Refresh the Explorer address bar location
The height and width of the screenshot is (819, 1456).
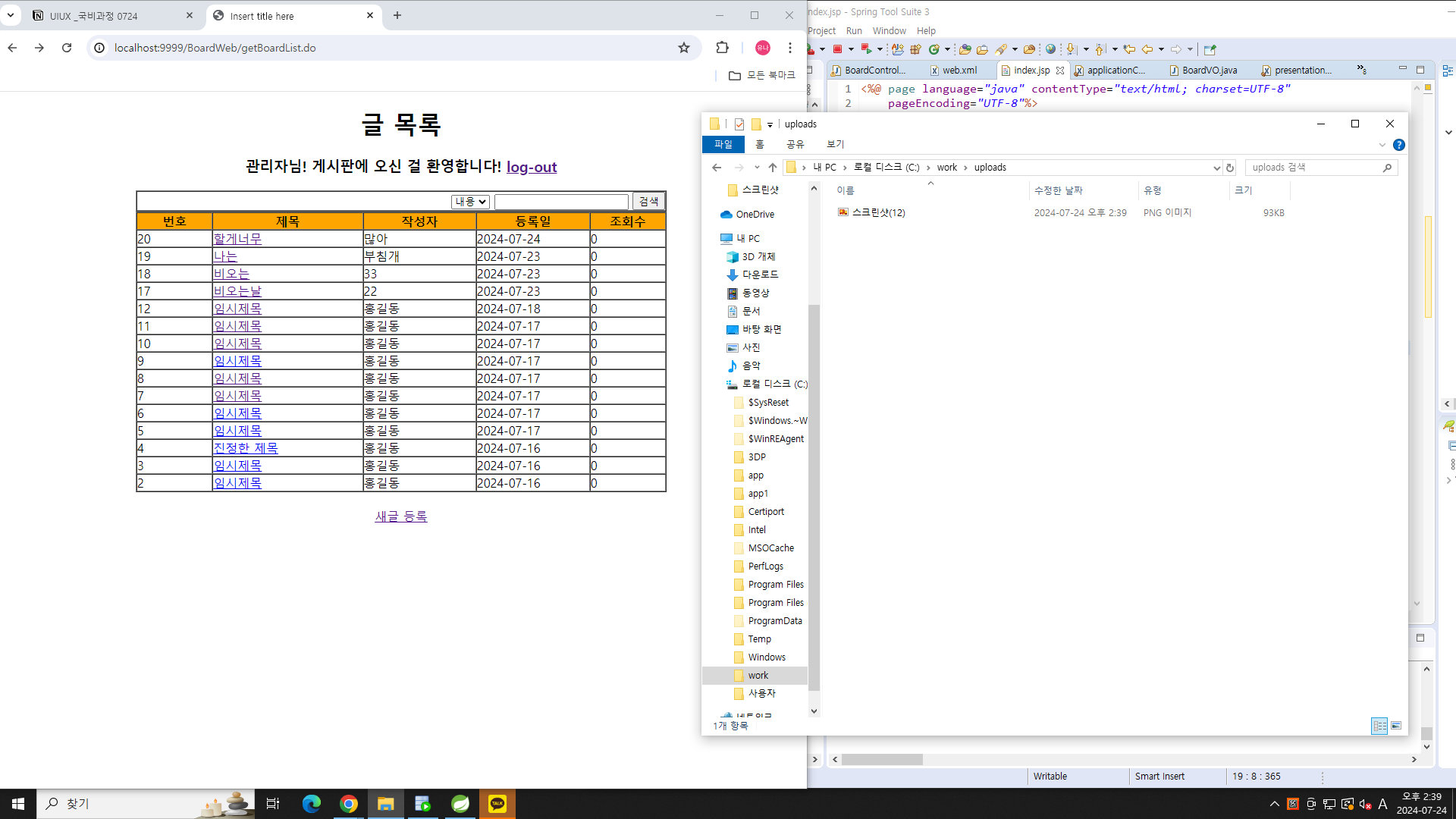point(1230,168)
